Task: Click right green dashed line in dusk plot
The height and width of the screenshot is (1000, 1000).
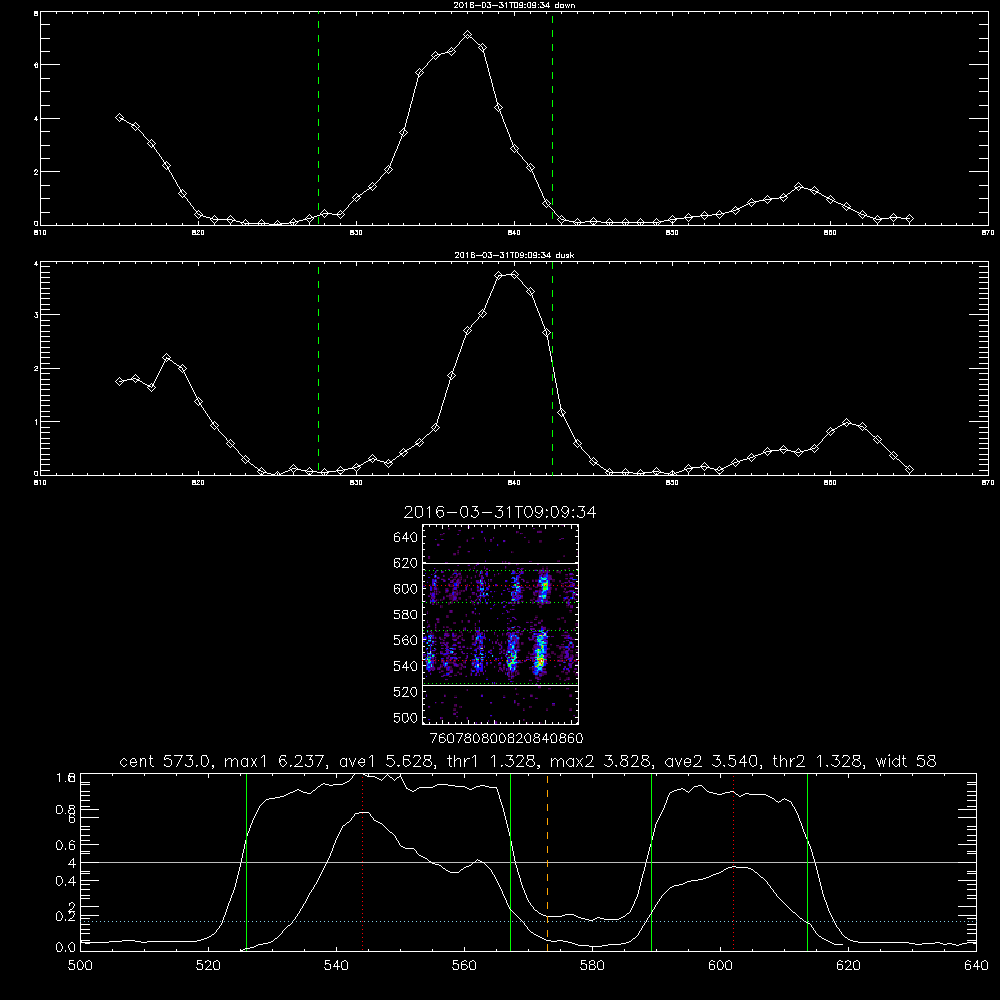Action: pyautogui.click(x=552, y=369)
